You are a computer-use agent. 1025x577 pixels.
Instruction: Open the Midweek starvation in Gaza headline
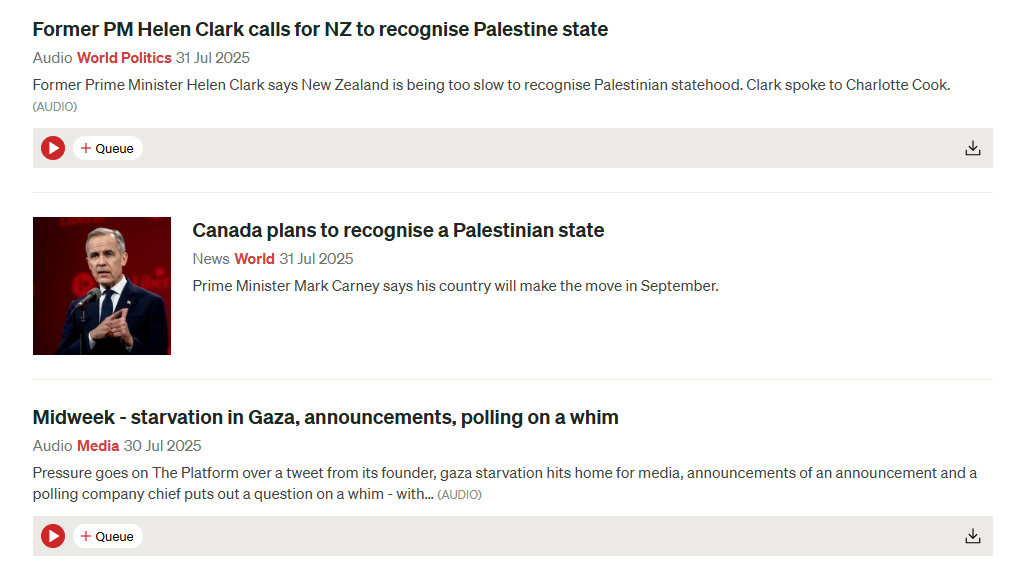pos(325,417)
